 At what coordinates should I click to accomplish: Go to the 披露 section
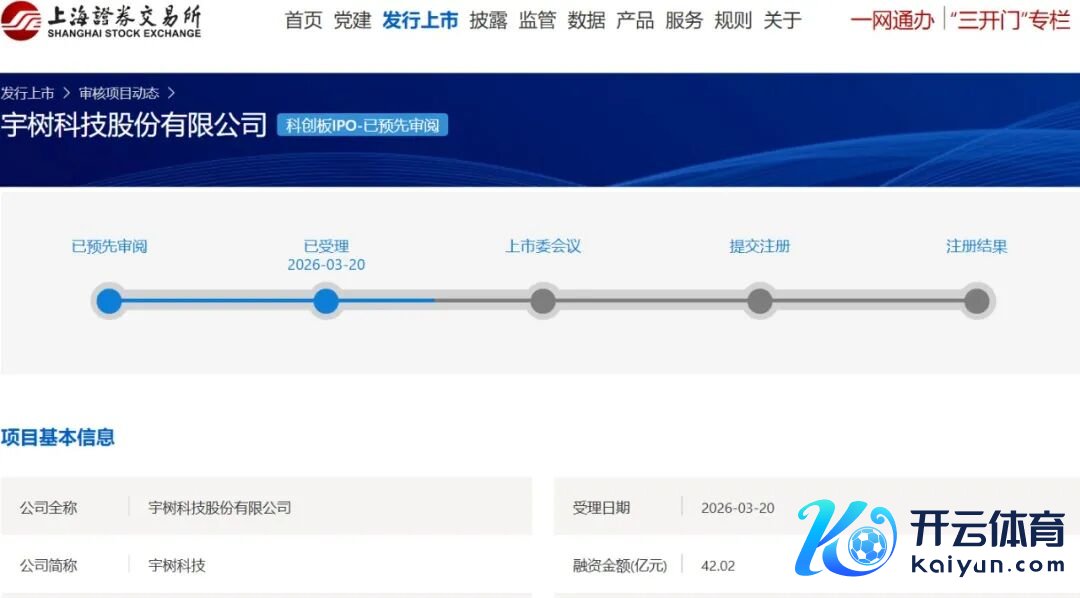tap(488, 20)
